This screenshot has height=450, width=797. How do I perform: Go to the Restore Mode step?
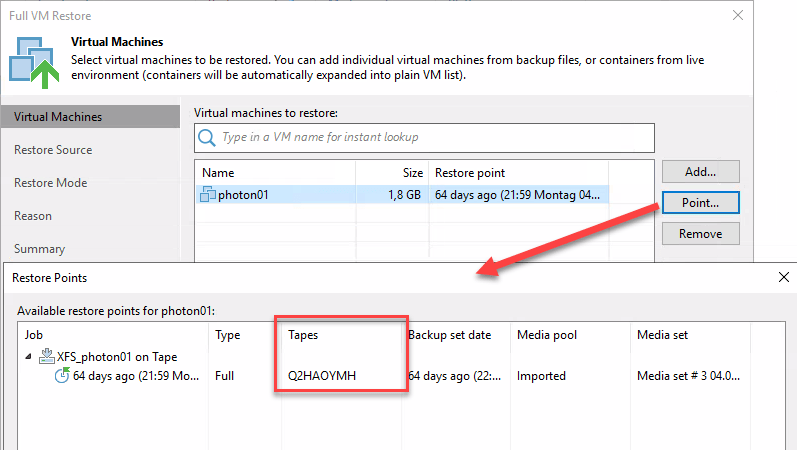tap(50, 183)
